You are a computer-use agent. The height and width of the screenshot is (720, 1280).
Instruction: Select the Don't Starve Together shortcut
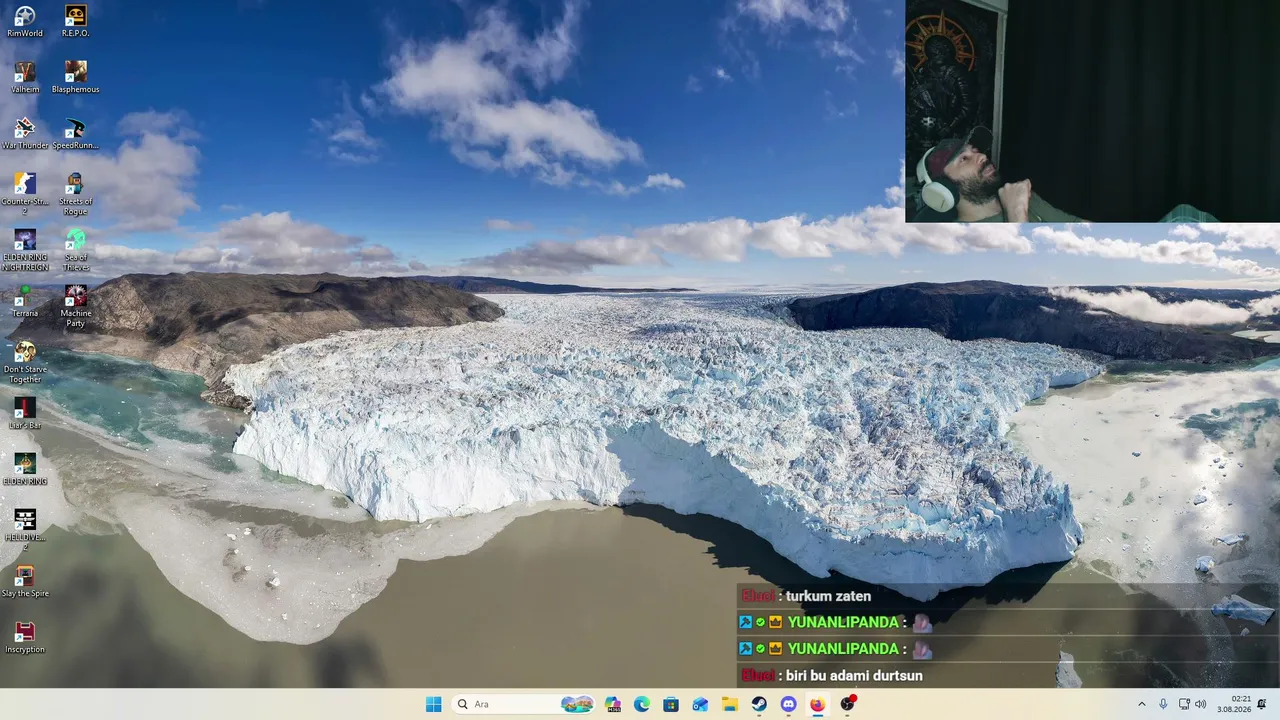[25, 362]
